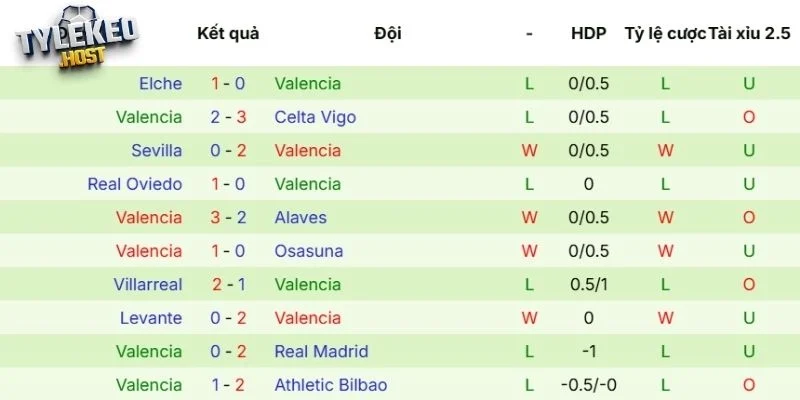
Task: Click the 0.5/1 handicap in Villarreal row
Action: pyautogui.click(x=588, y=284)
